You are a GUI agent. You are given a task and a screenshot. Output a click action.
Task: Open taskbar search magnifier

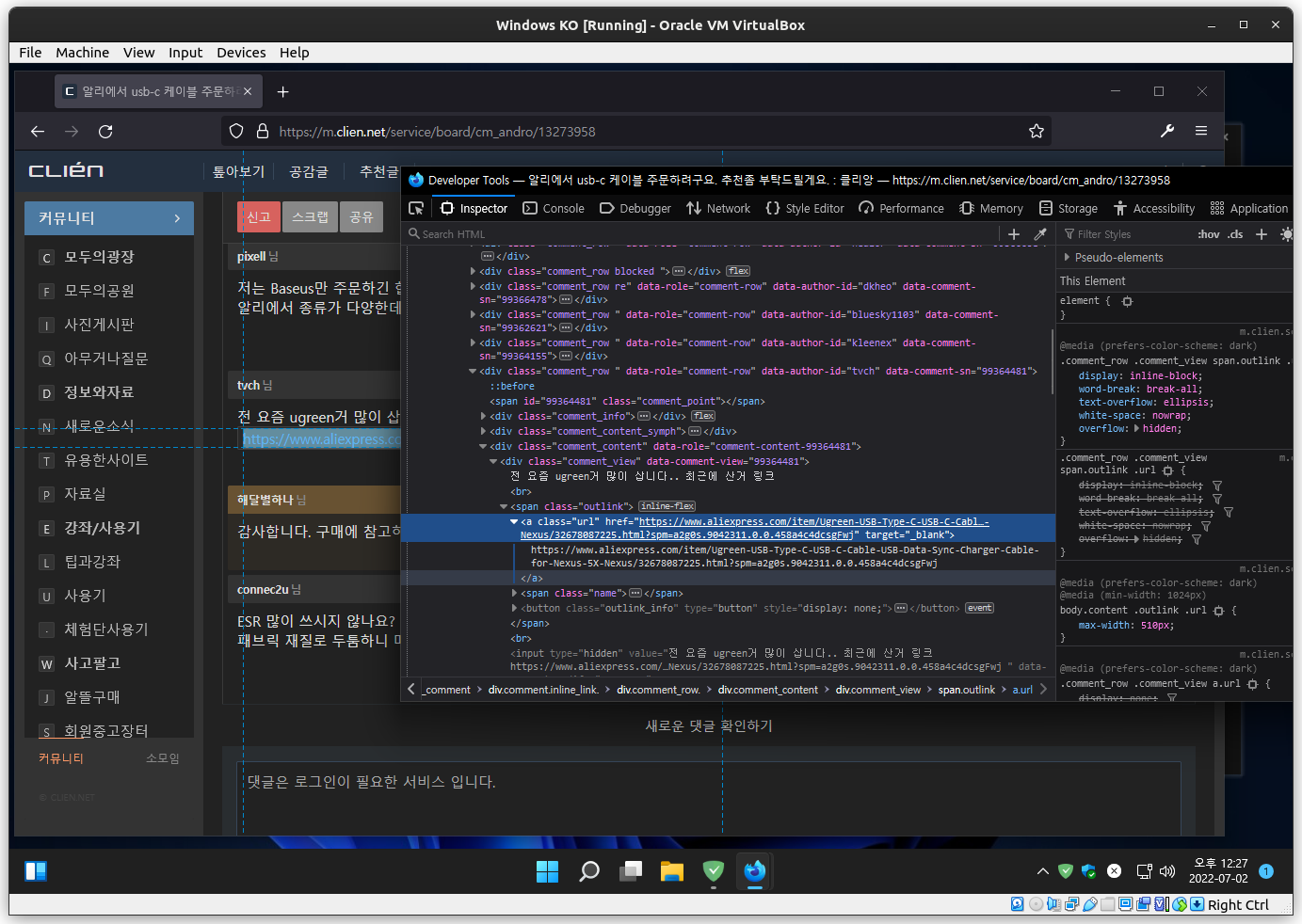[x=589, y=871]
